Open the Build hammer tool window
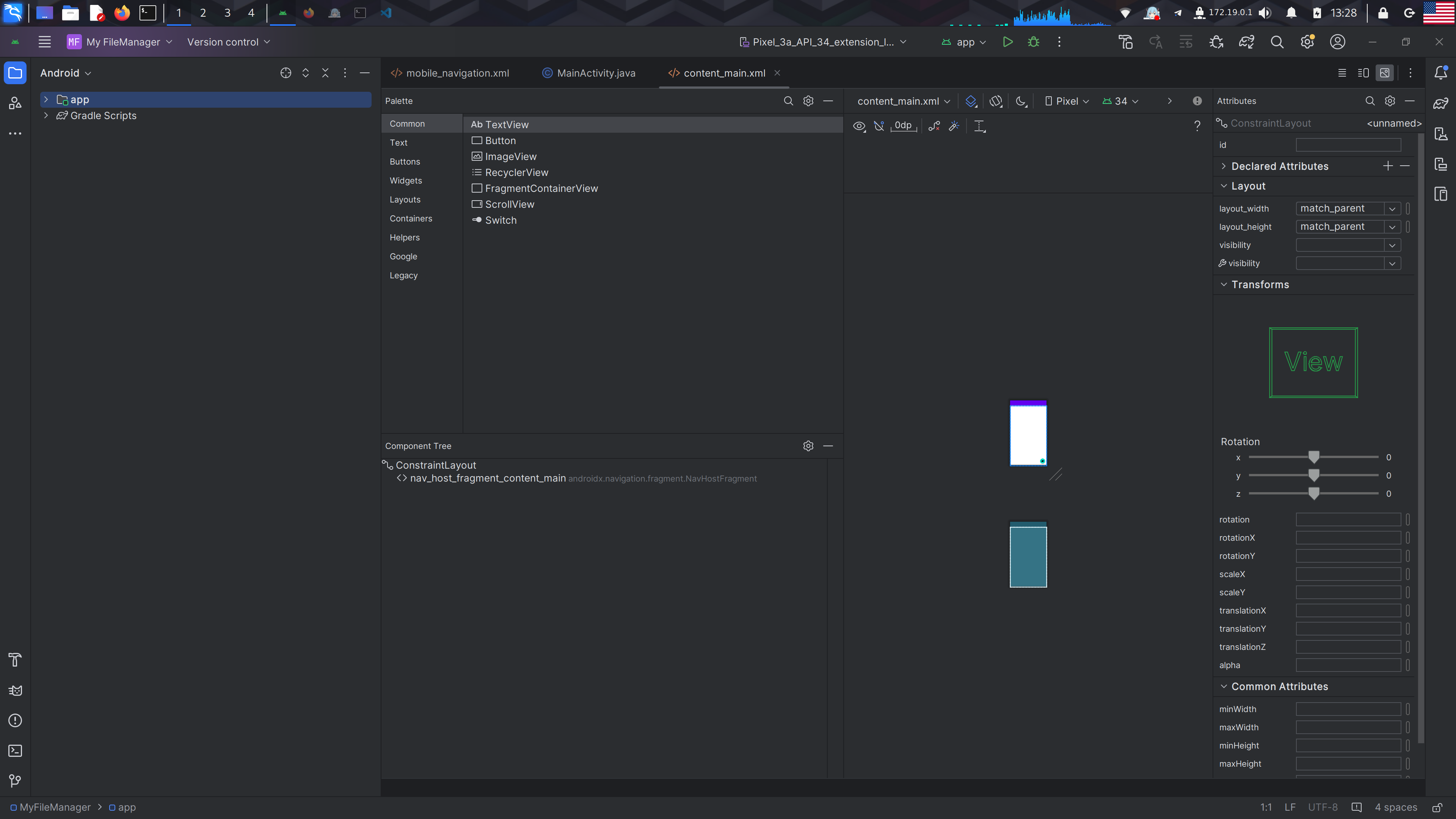This screenshot has height=819, width=1456. pos(15,660)
